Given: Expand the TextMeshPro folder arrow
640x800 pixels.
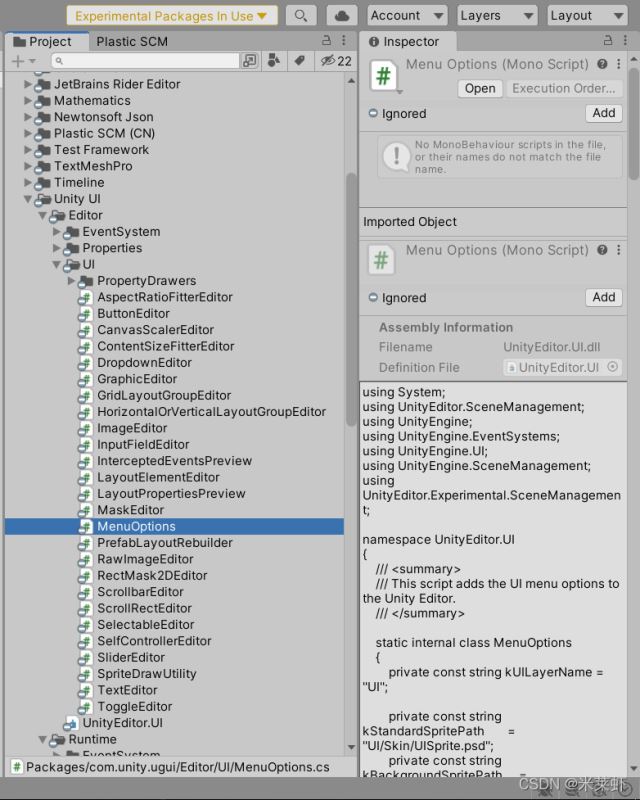Looking at the screenshot, I should pos(28,166).
